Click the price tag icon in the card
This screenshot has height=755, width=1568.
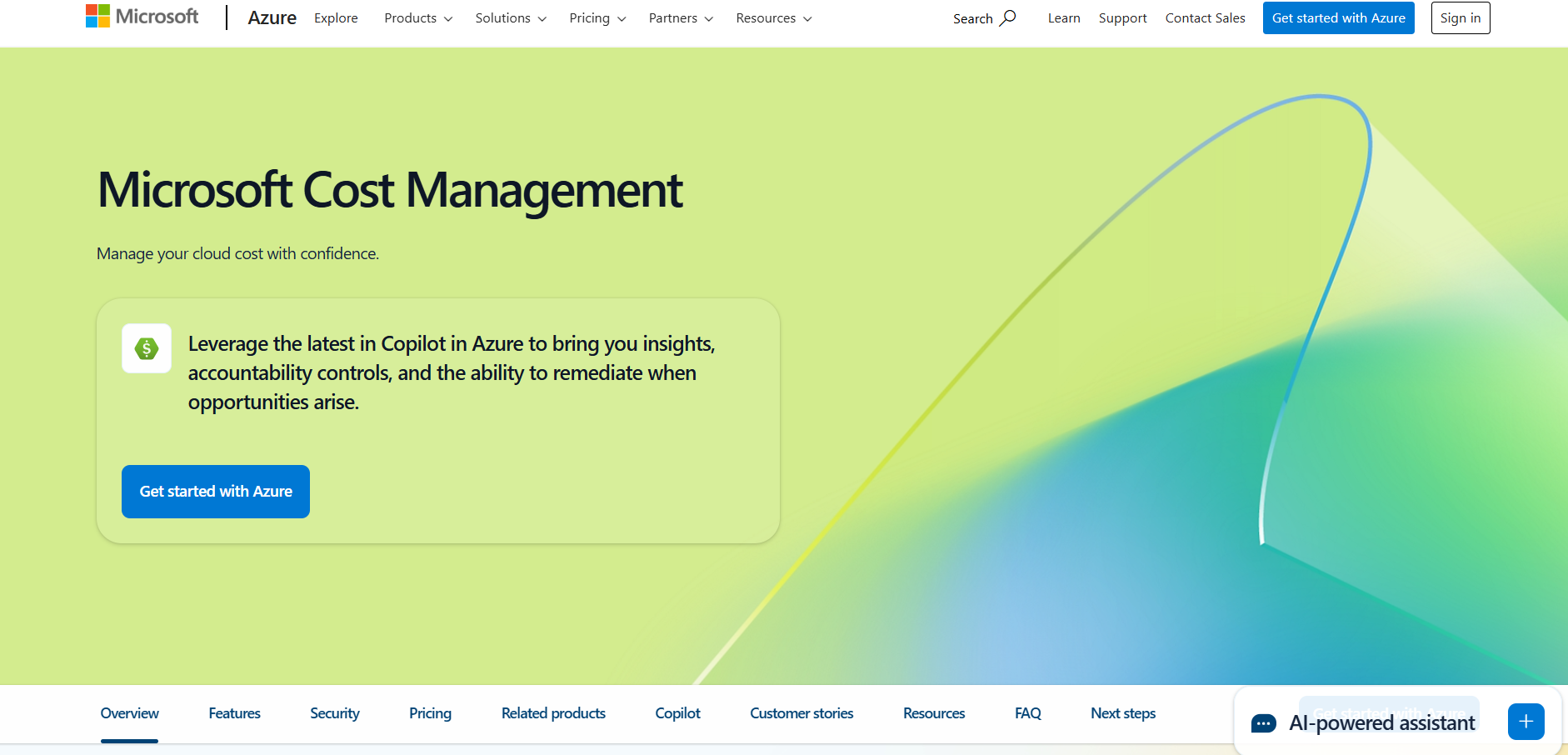click(x=147, y=348)
